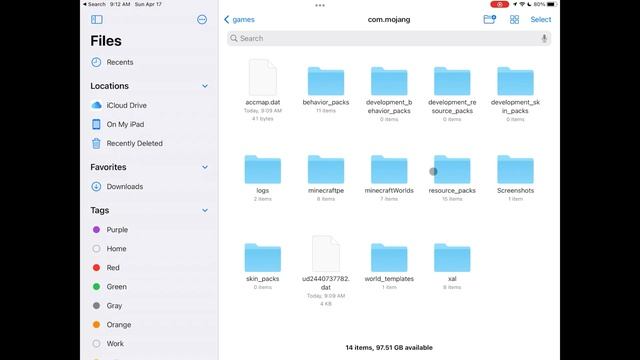
Task: Create a new folder with toolbar icon
Action: 489,19
